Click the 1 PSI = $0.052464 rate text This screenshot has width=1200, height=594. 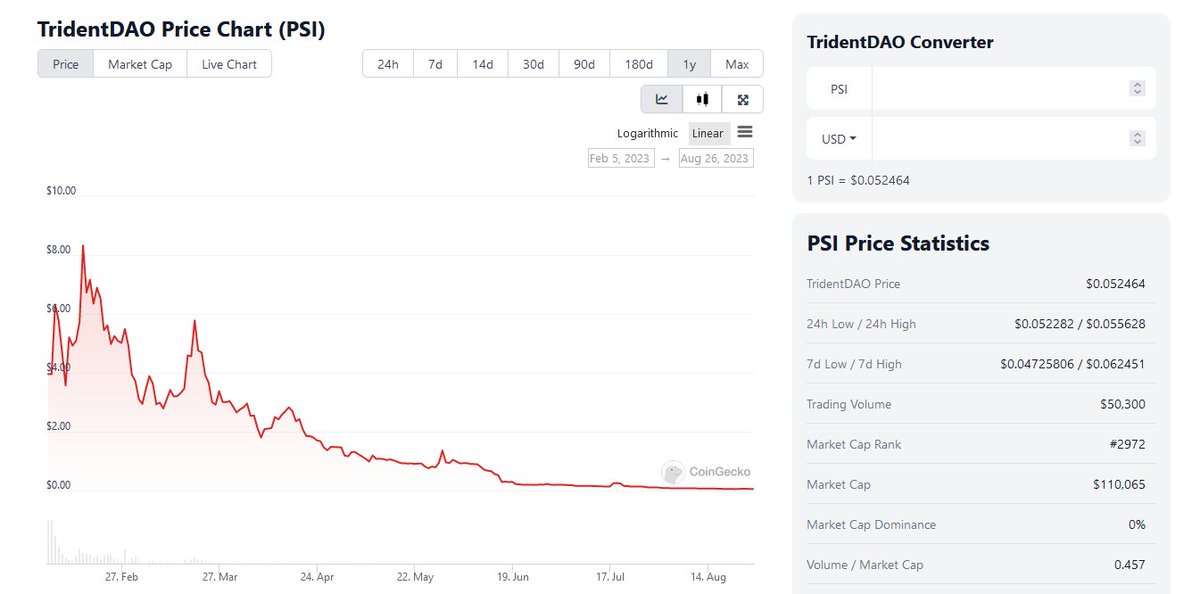point(858,180)
